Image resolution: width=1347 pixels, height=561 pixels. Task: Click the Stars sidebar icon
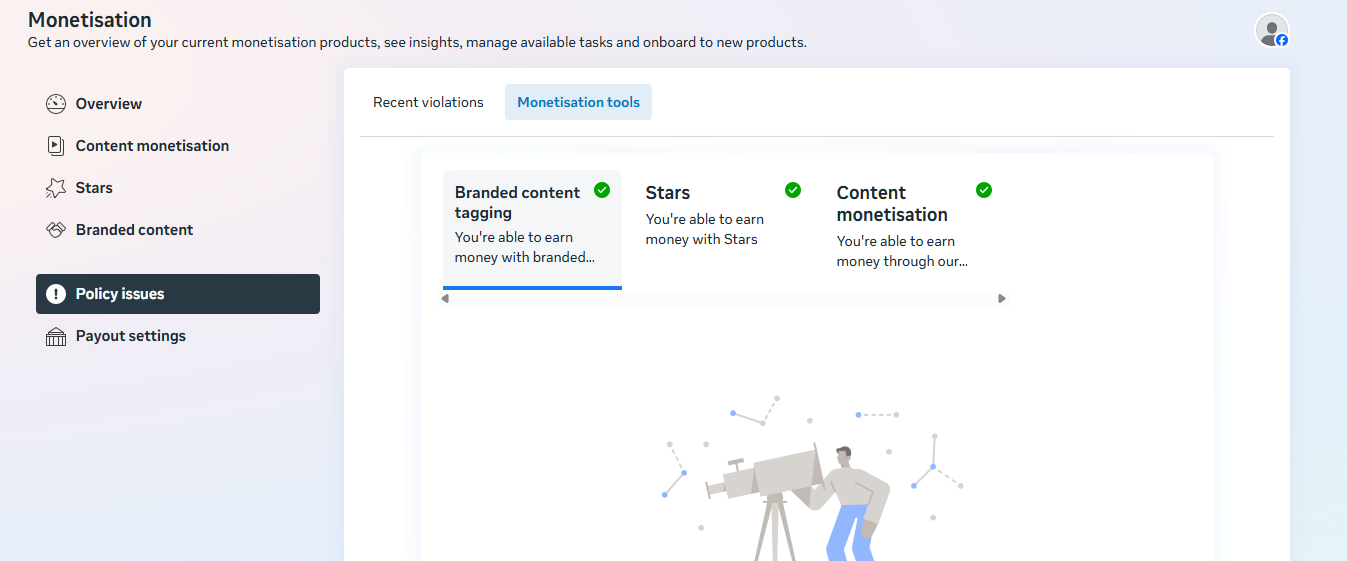(x=56, y=188)
